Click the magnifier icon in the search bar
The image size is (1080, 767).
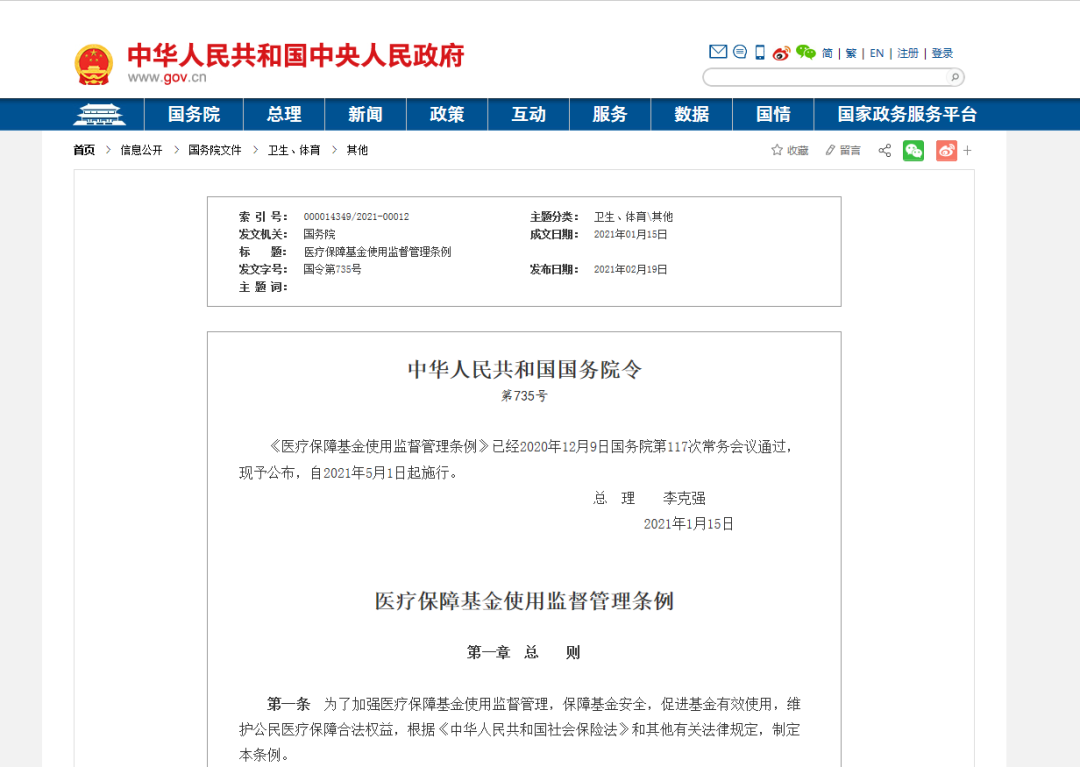[x=955, y=77]
